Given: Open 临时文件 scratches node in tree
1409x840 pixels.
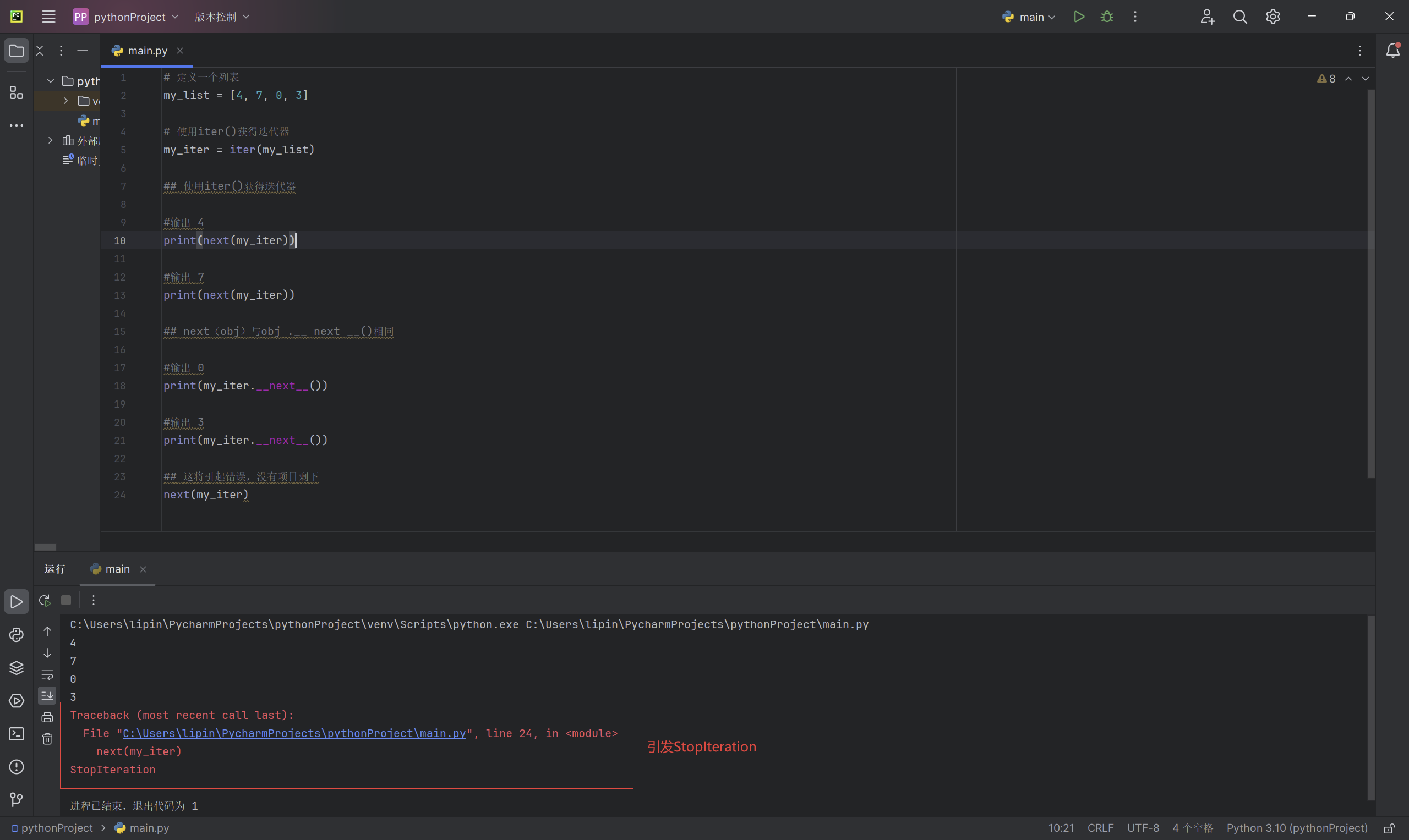Looking at the screenshot, I should tap(80, 160).
